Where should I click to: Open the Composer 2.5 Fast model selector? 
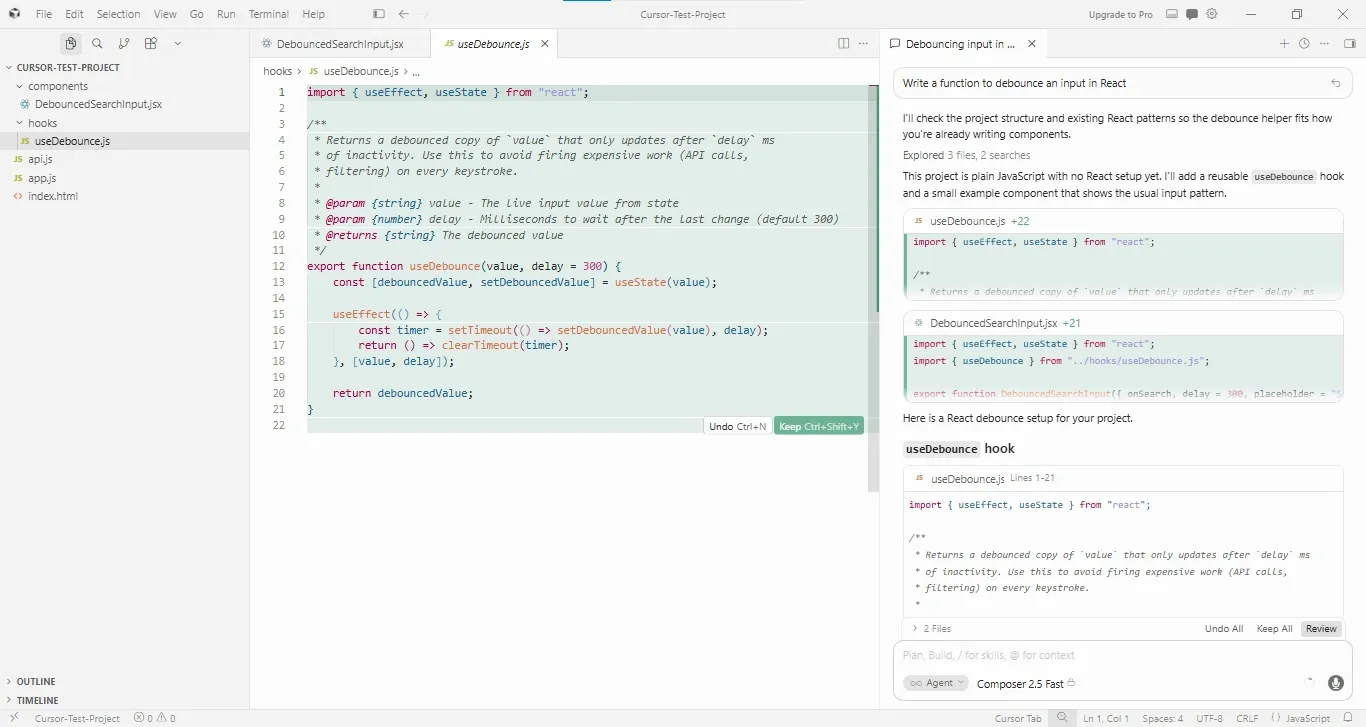tap(1025, 684)
